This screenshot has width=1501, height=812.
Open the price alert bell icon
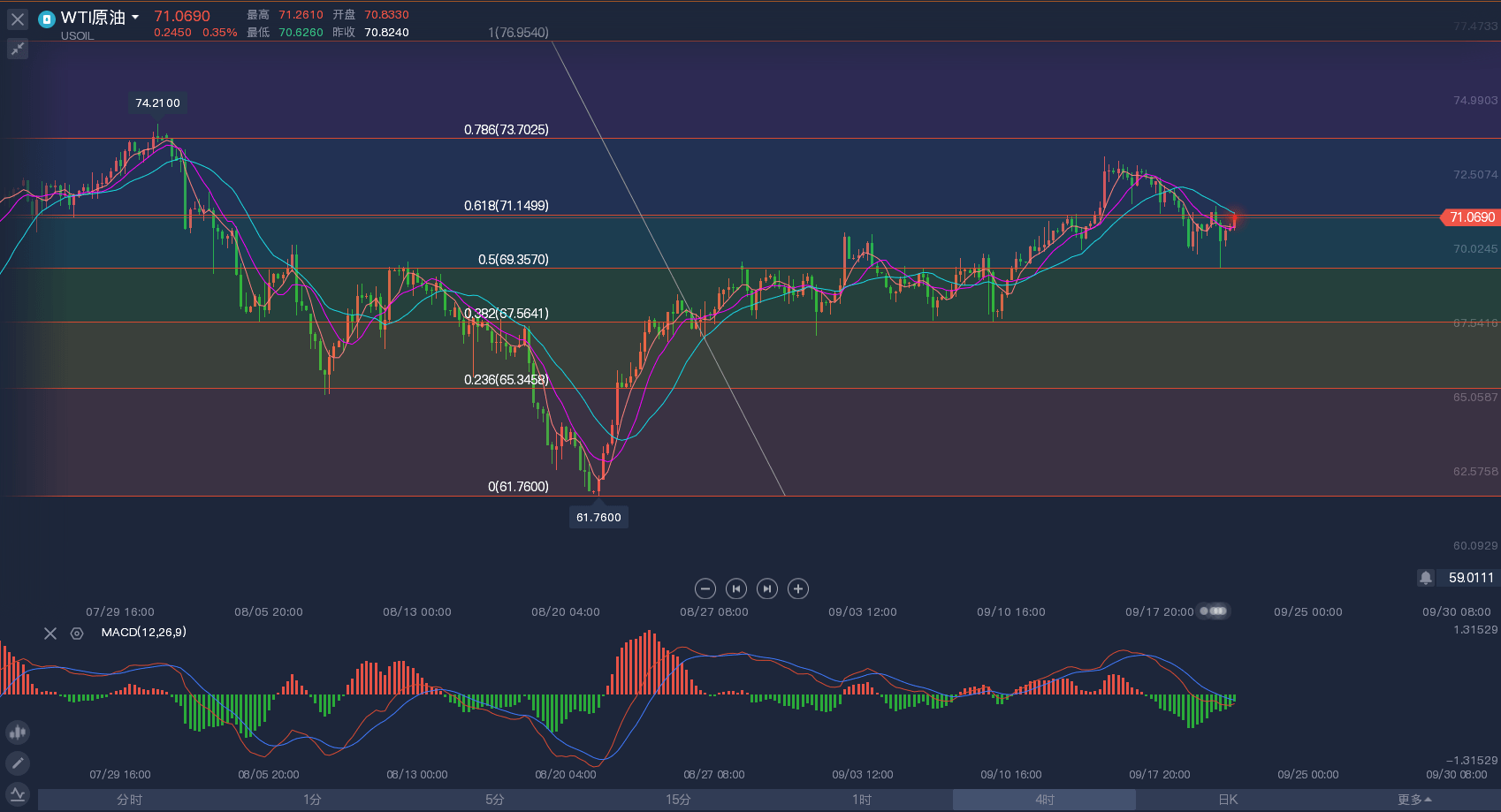point(1426,578)
